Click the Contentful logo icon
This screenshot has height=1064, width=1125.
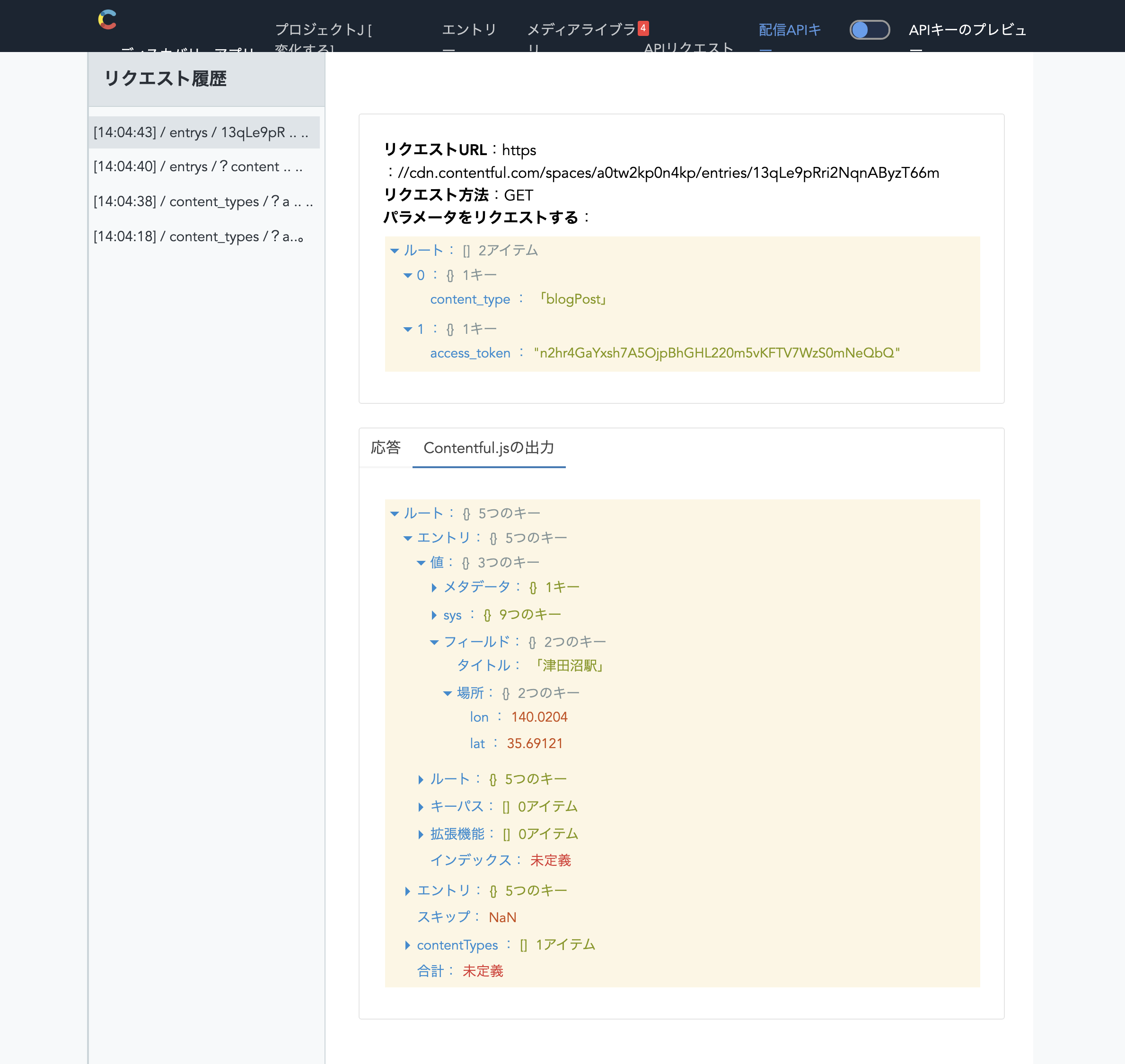click(x=107, y=20)
